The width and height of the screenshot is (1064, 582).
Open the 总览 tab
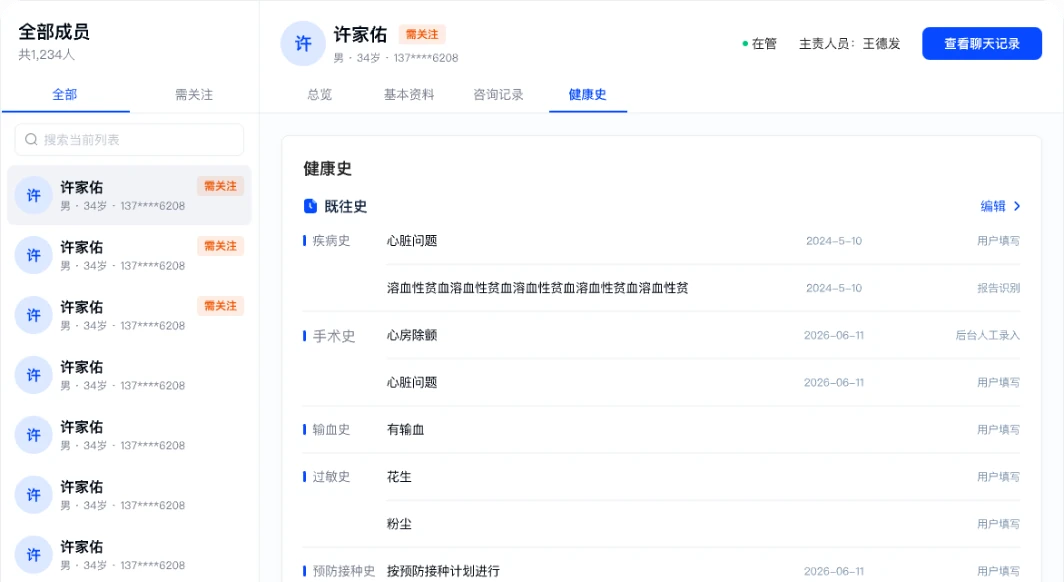[x=320, y=95]
